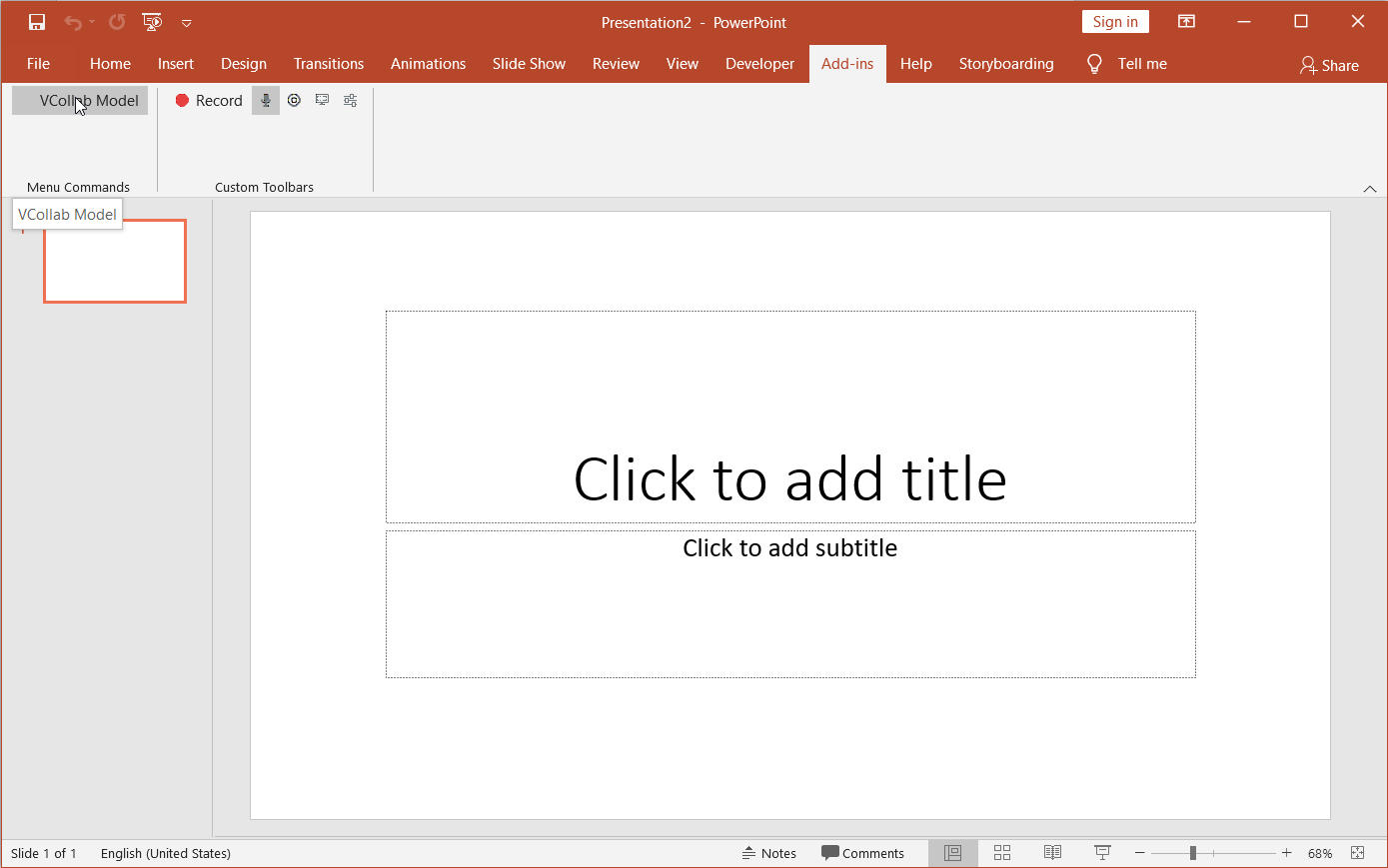Viewport: 1388px width, 868px height.
Task: Toggle the Notes pane
Action: coord(768,853)
